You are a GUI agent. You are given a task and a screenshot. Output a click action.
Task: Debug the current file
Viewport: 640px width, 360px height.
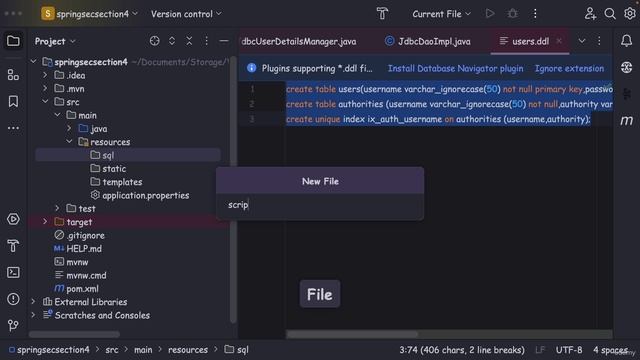[513, 14]
